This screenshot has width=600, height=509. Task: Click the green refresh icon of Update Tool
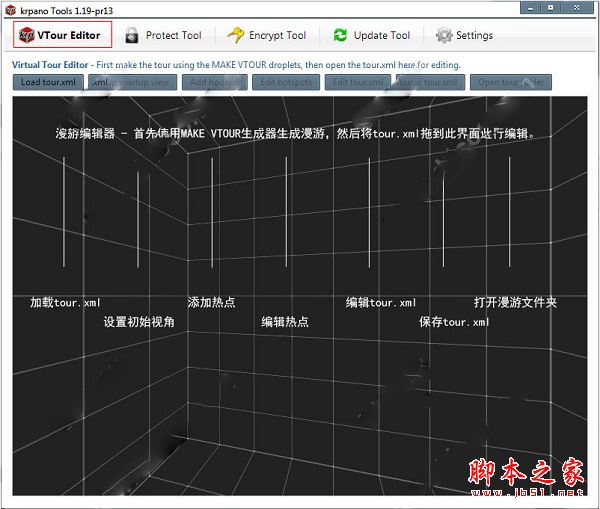(x=340, y=35)
